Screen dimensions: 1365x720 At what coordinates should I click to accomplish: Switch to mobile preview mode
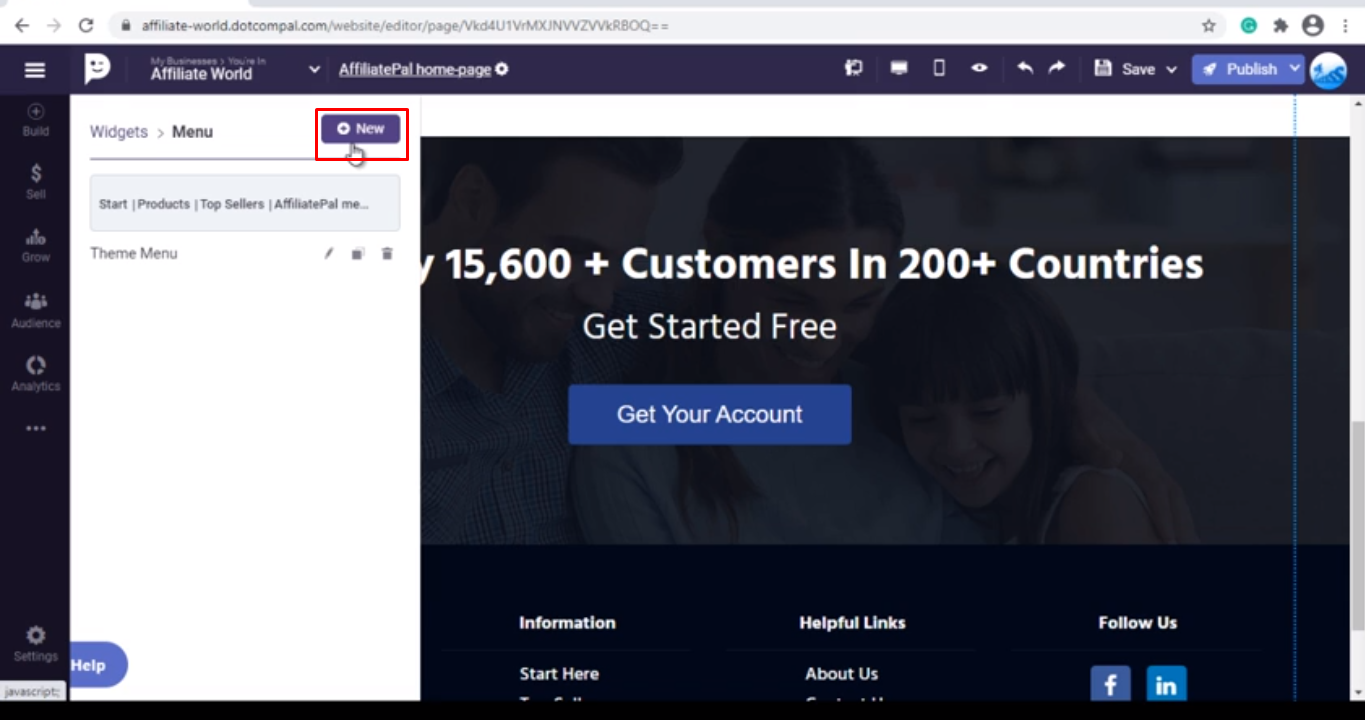point(939,68)
